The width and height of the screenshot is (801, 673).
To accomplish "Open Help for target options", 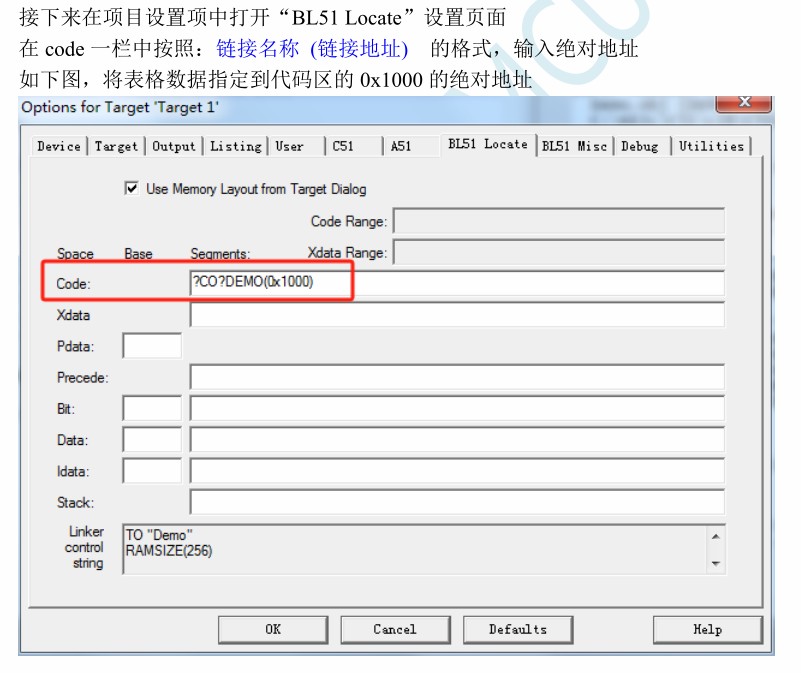I will coord(708,630).
